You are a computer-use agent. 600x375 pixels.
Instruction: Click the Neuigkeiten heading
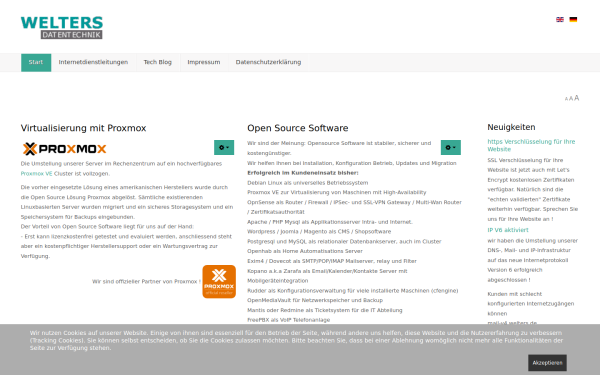tap(511, 127)
